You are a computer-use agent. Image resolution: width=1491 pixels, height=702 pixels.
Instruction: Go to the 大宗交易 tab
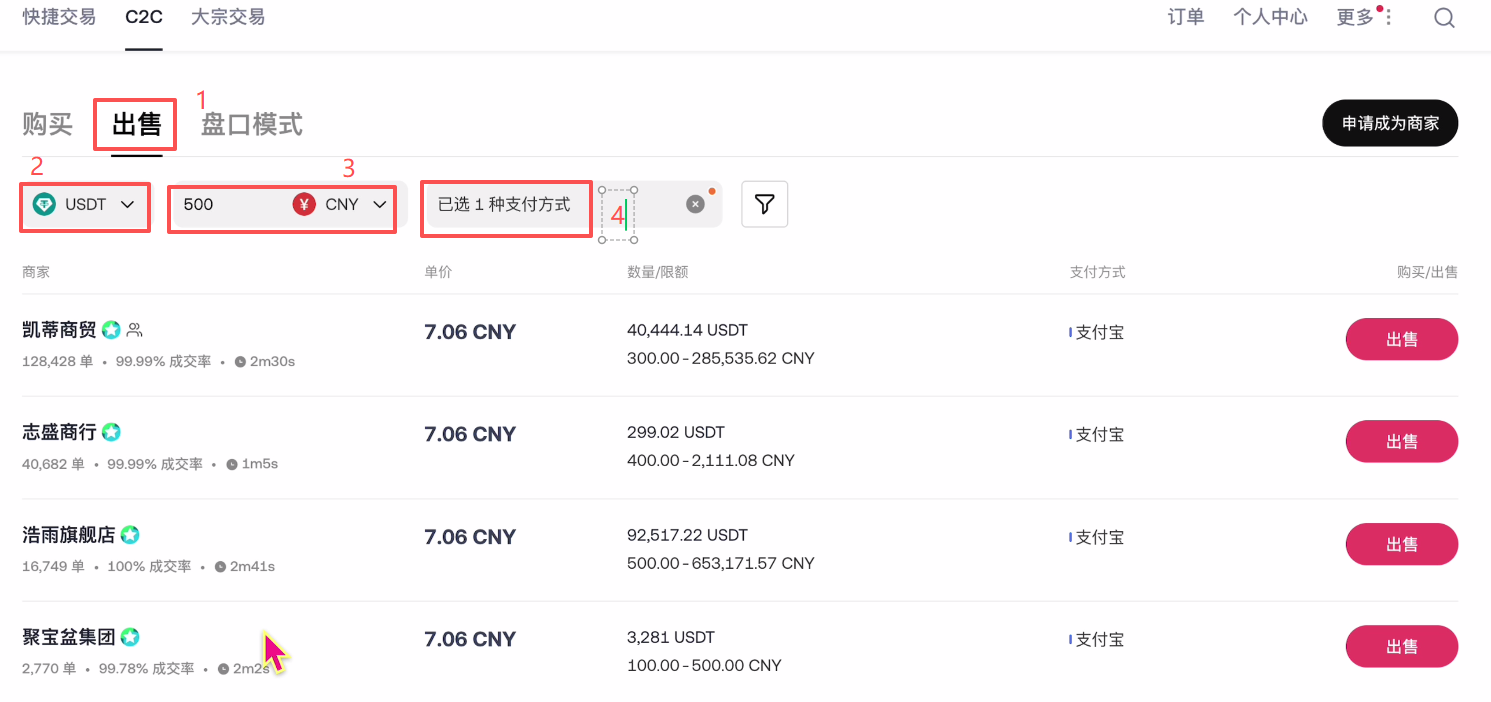pyautogui.click(x=228, y=17)
